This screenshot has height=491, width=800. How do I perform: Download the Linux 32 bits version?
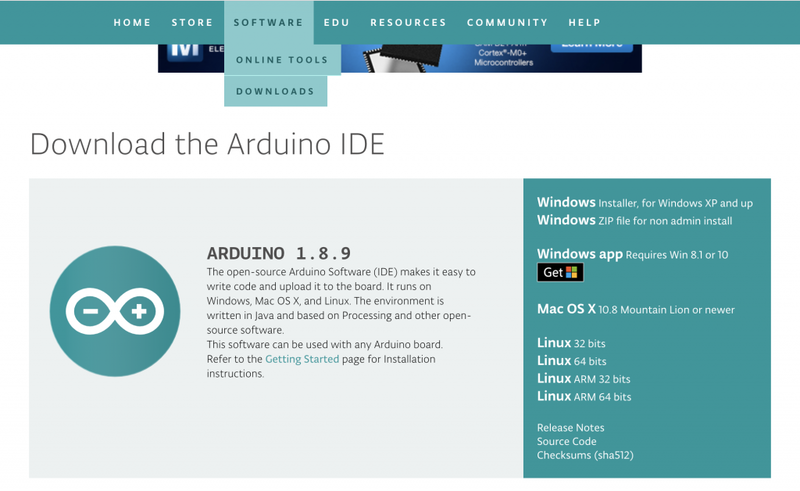click(571, 343)
